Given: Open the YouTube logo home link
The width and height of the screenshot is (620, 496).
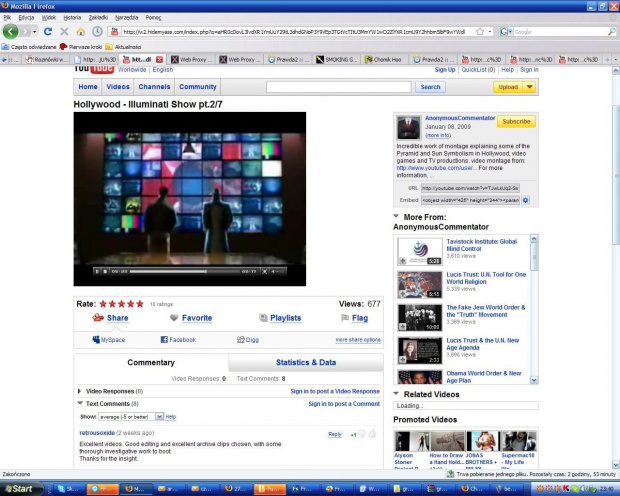Looking at the screenshot, I should tap(94, 69).
